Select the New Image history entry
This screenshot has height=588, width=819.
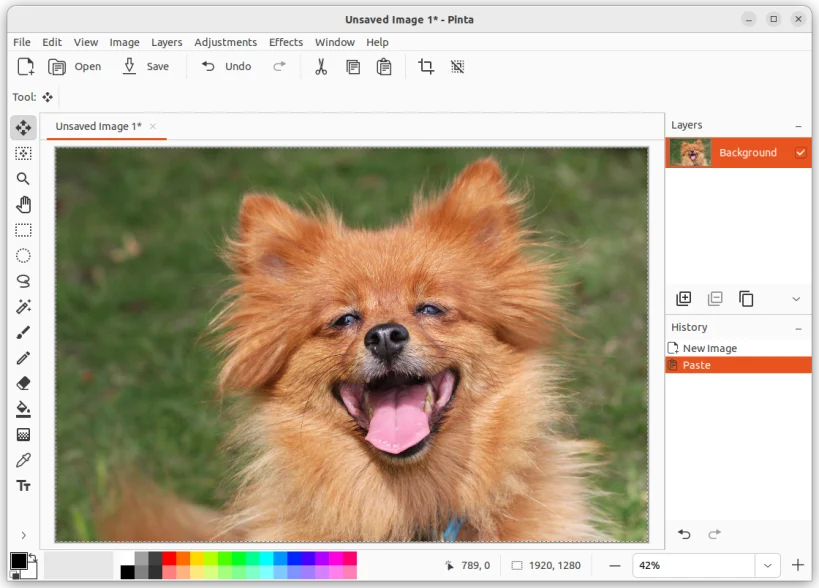tap(709, 348)
